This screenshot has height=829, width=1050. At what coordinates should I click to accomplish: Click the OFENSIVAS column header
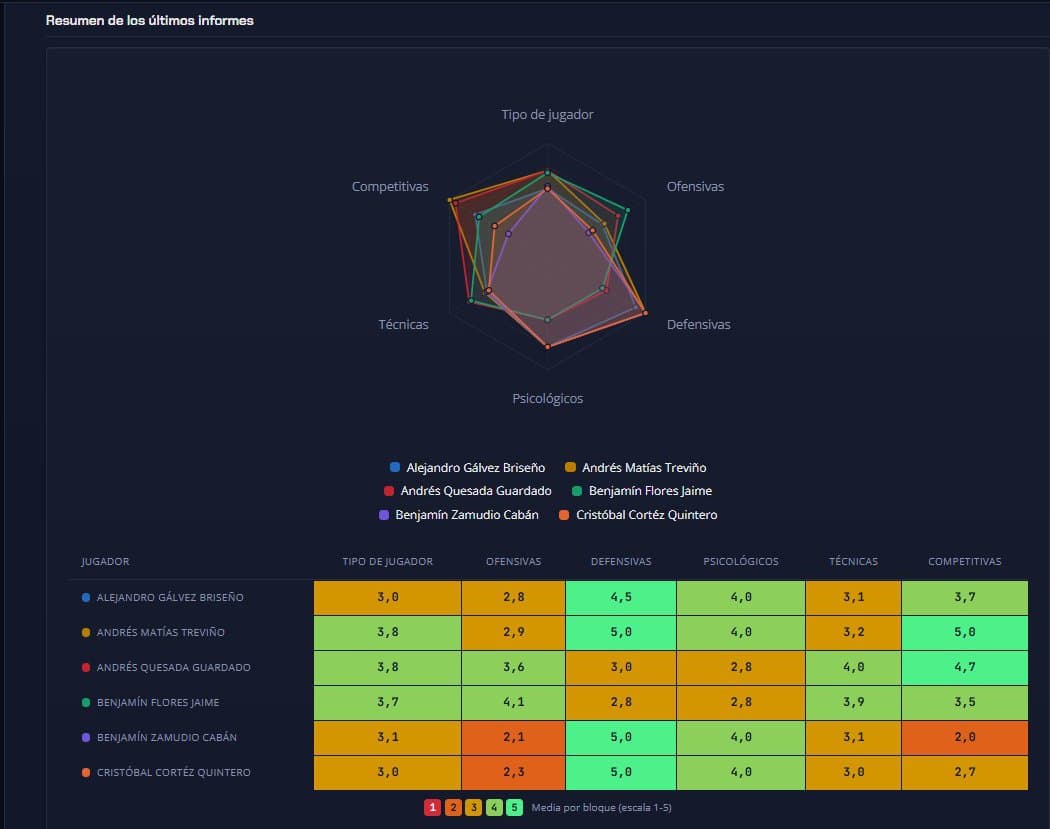[513, 561]
